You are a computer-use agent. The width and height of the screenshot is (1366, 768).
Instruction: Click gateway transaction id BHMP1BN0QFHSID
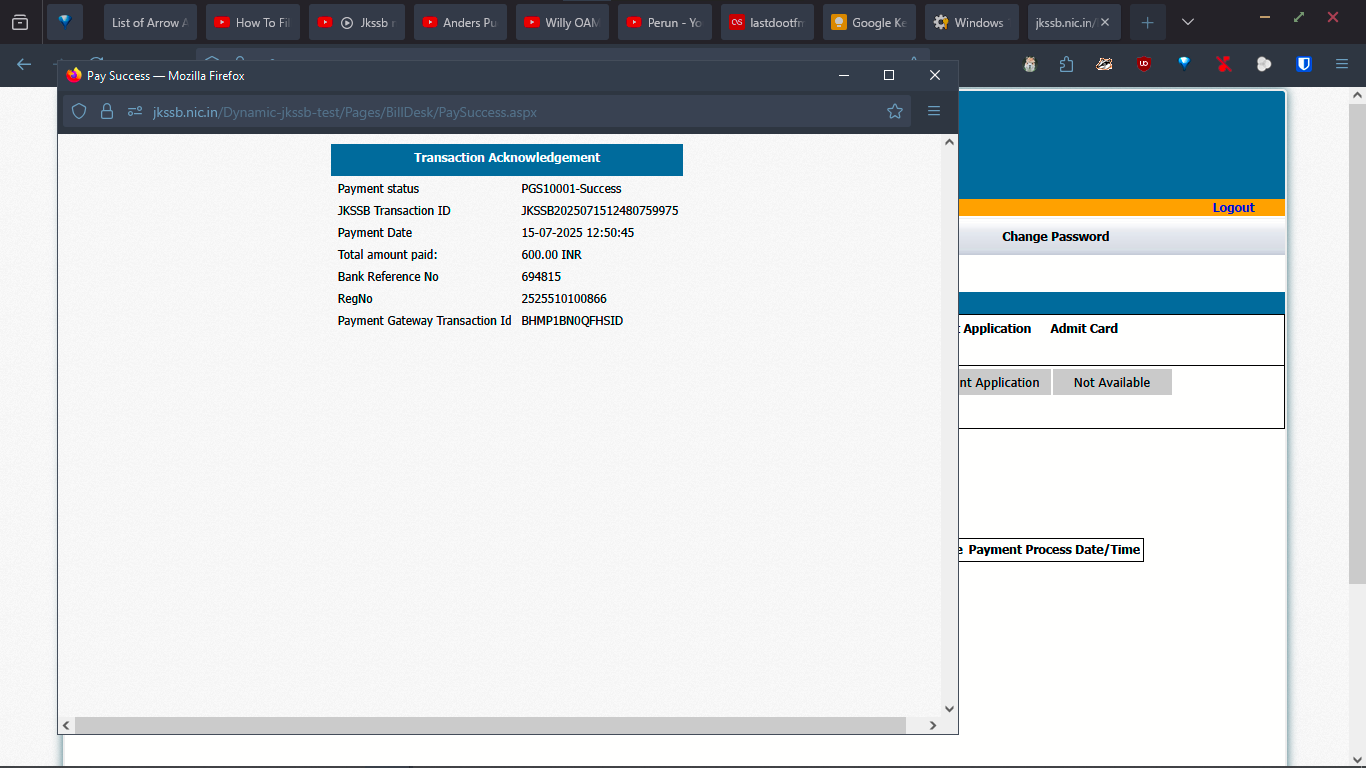[x=572, y=321]
